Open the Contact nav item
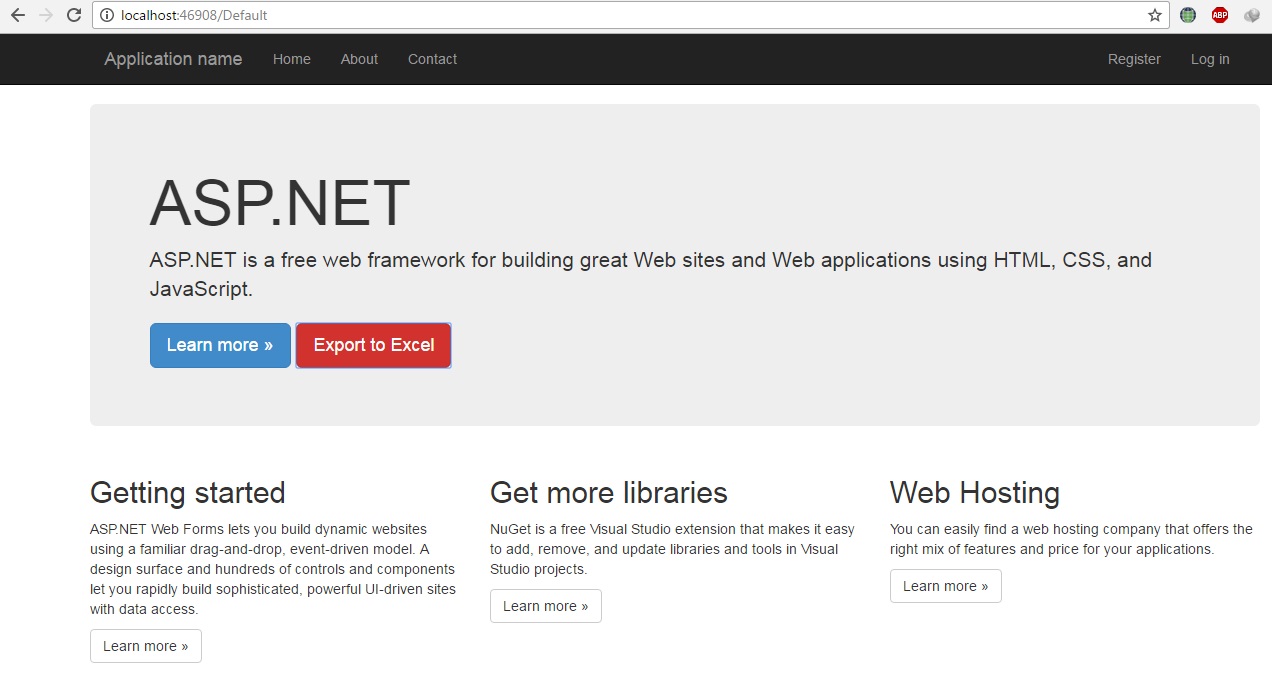Screen dimensions: 1272x685 pos(432,59)
